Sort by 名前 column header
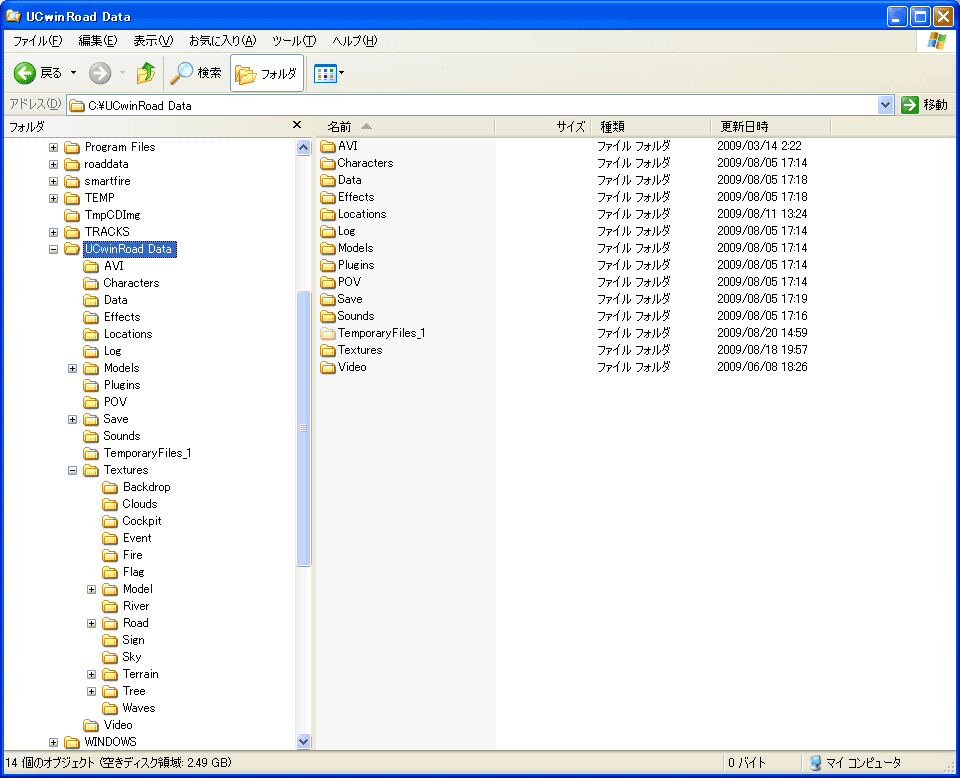The image size is (960, 778). 405,127
